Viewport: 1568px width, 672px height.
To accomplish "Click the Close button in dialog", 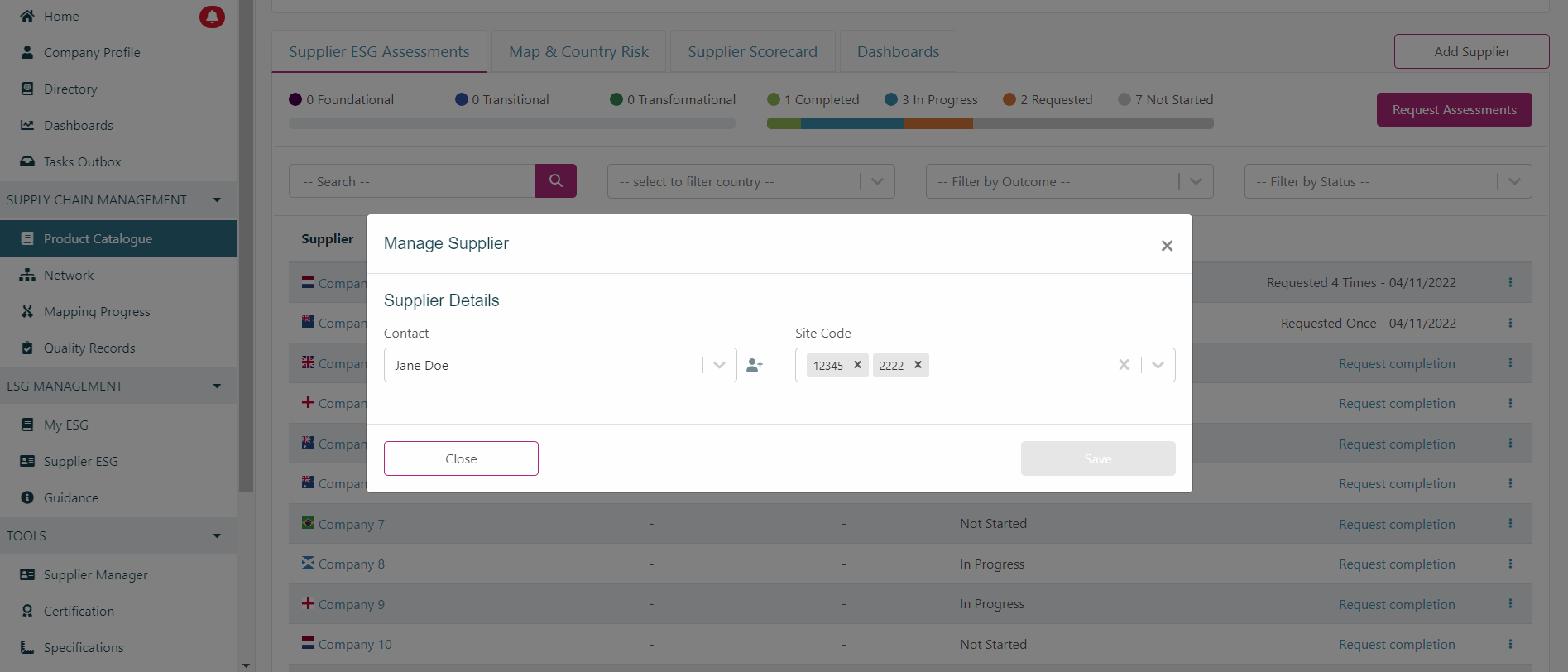I will coord(461,458).
